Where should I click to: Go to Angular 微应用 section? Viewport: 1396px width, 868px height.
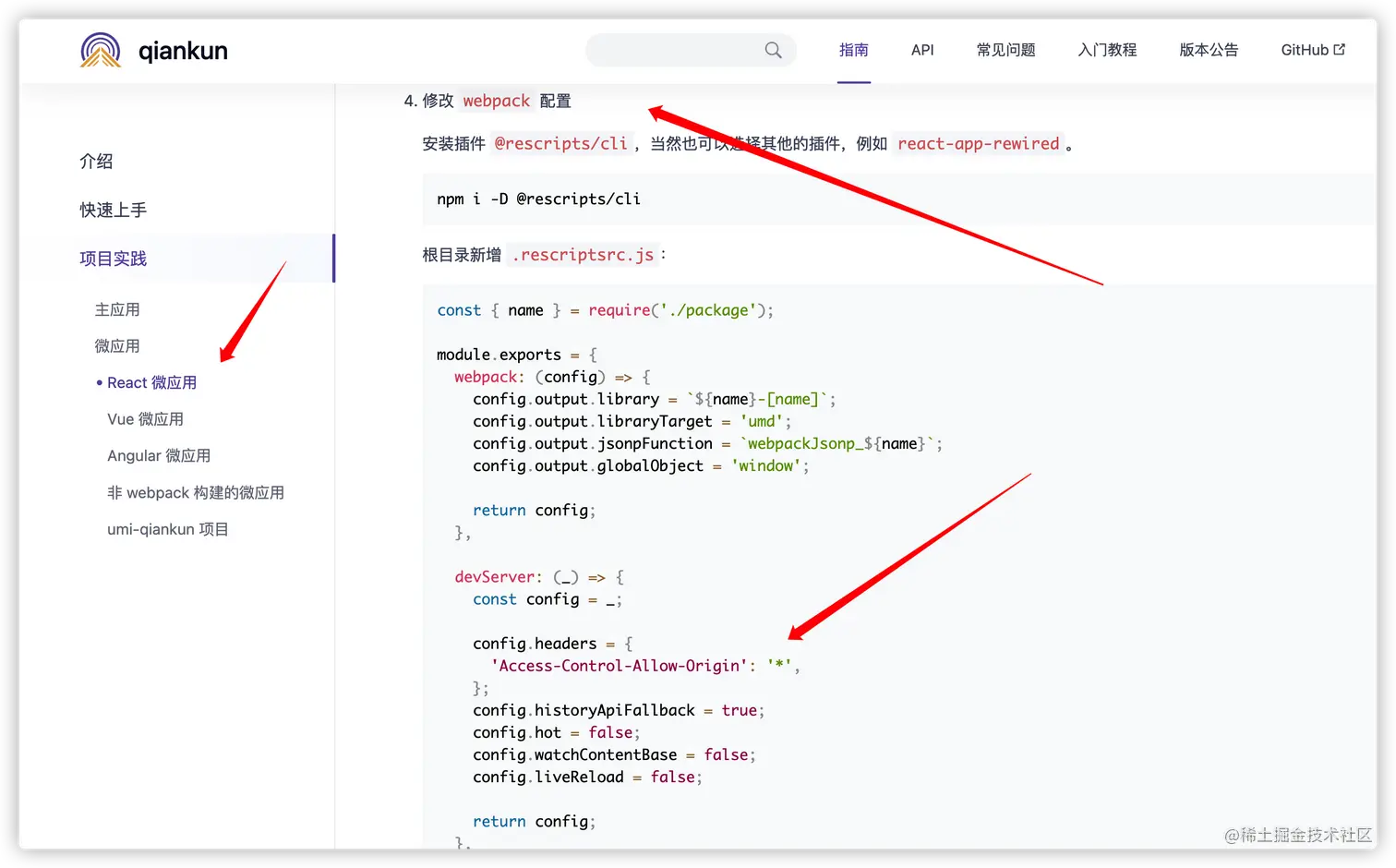pos(159,456)
